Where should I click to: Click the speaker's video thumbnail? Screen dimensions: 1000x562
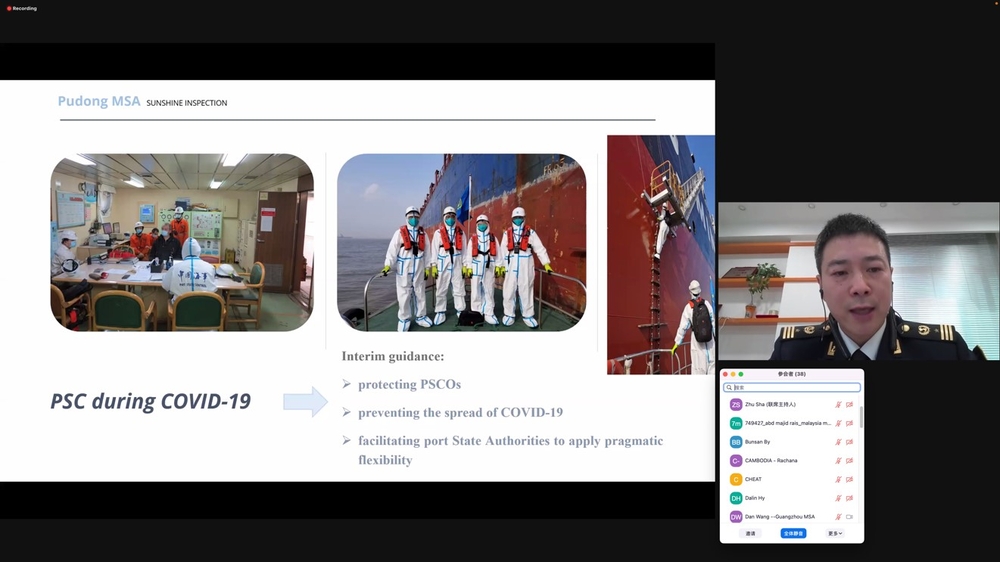tap(858, 281)
